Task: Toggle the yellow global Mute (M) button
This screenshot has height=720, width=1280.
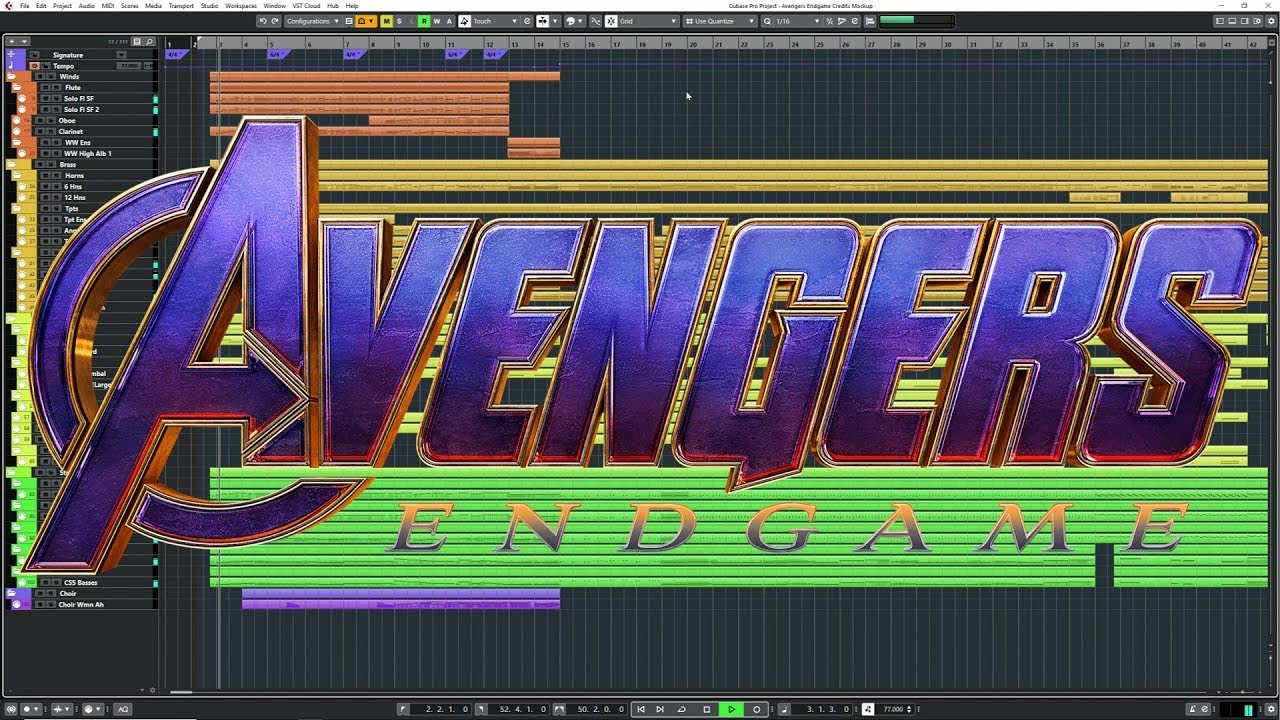Action: click(x=387, y=21)
